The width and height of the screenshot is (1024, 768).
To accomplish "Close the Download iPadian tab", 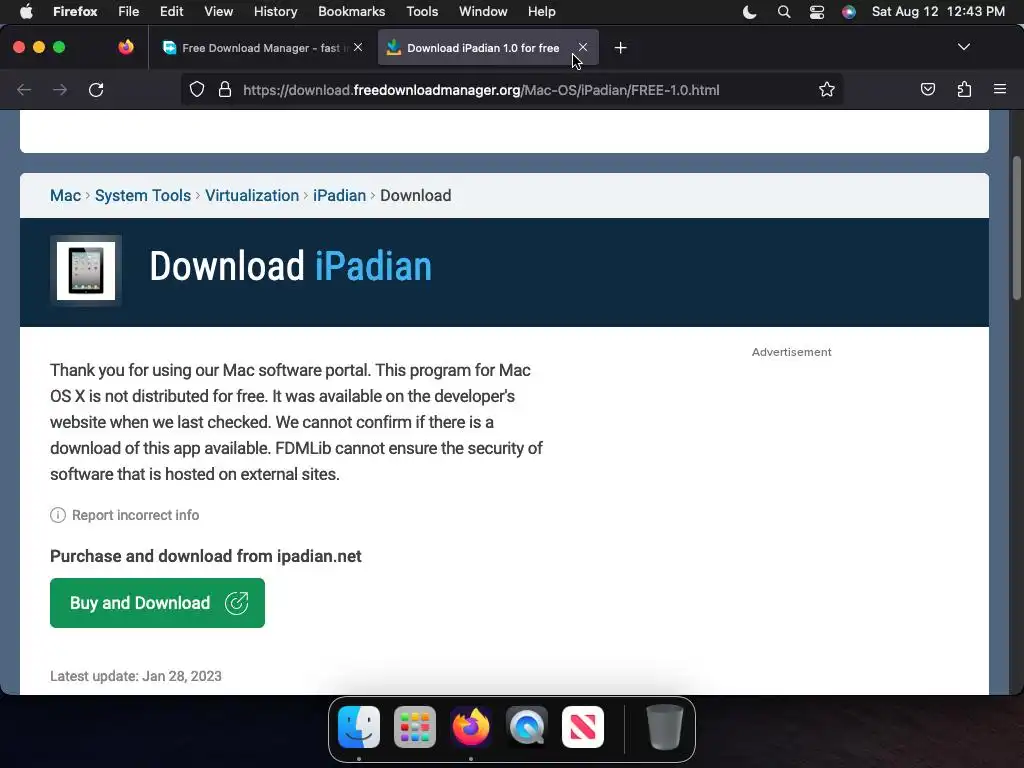I will [x=583, y=47].
